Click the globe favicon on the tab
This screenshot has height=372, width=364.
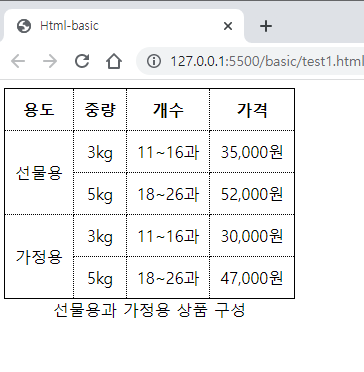coord(24,26)
